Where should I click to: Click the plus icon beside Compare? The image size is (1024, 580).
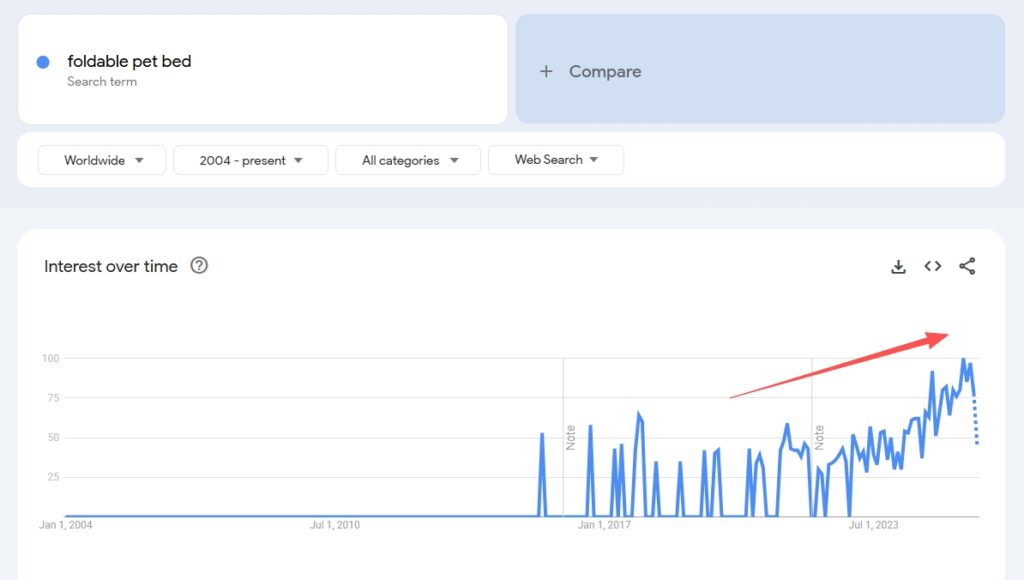(x=546, y=71)
